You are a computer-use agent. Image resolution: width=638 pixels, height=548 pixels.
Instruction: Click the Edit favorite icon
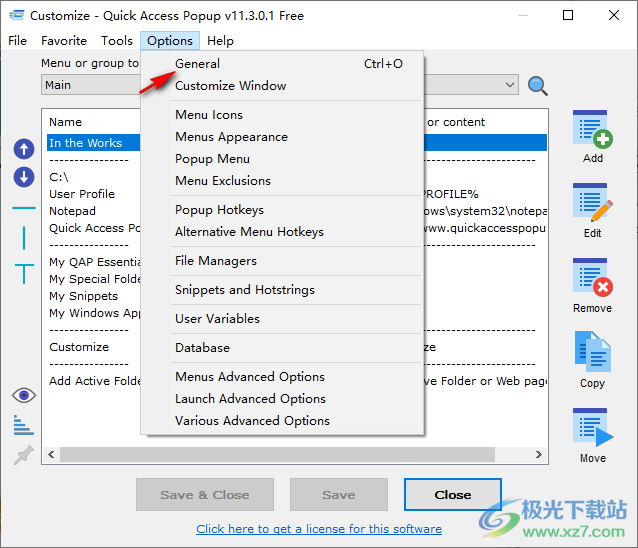point(592,203)
